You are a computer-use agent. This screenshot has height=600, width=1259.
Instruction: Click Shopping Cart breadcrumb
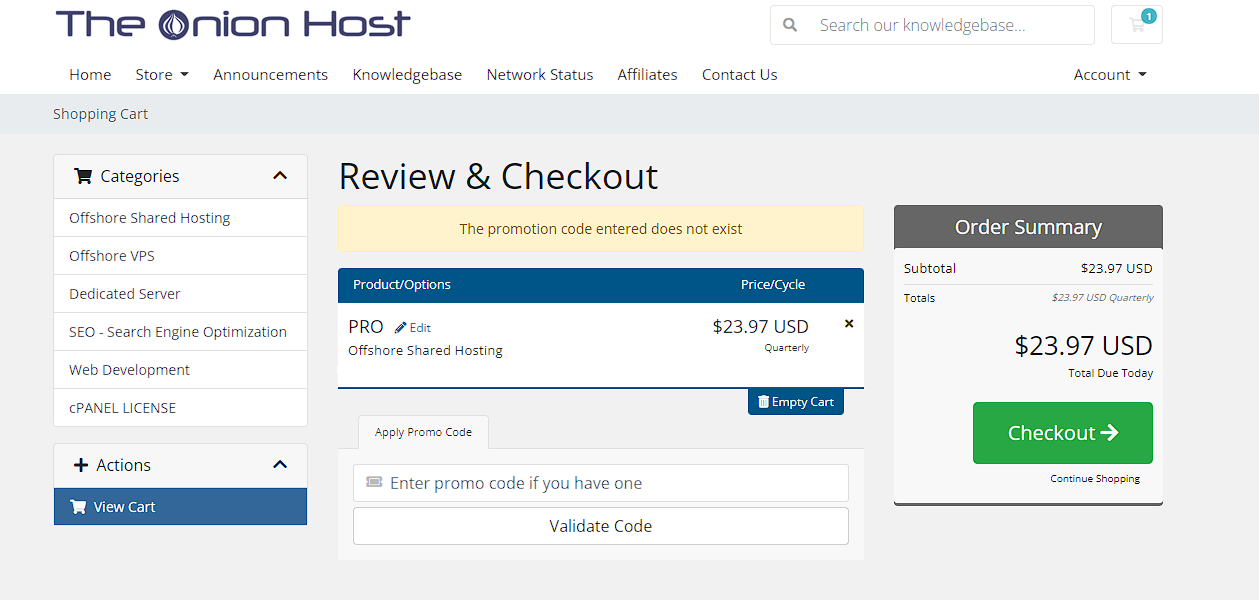100,114
